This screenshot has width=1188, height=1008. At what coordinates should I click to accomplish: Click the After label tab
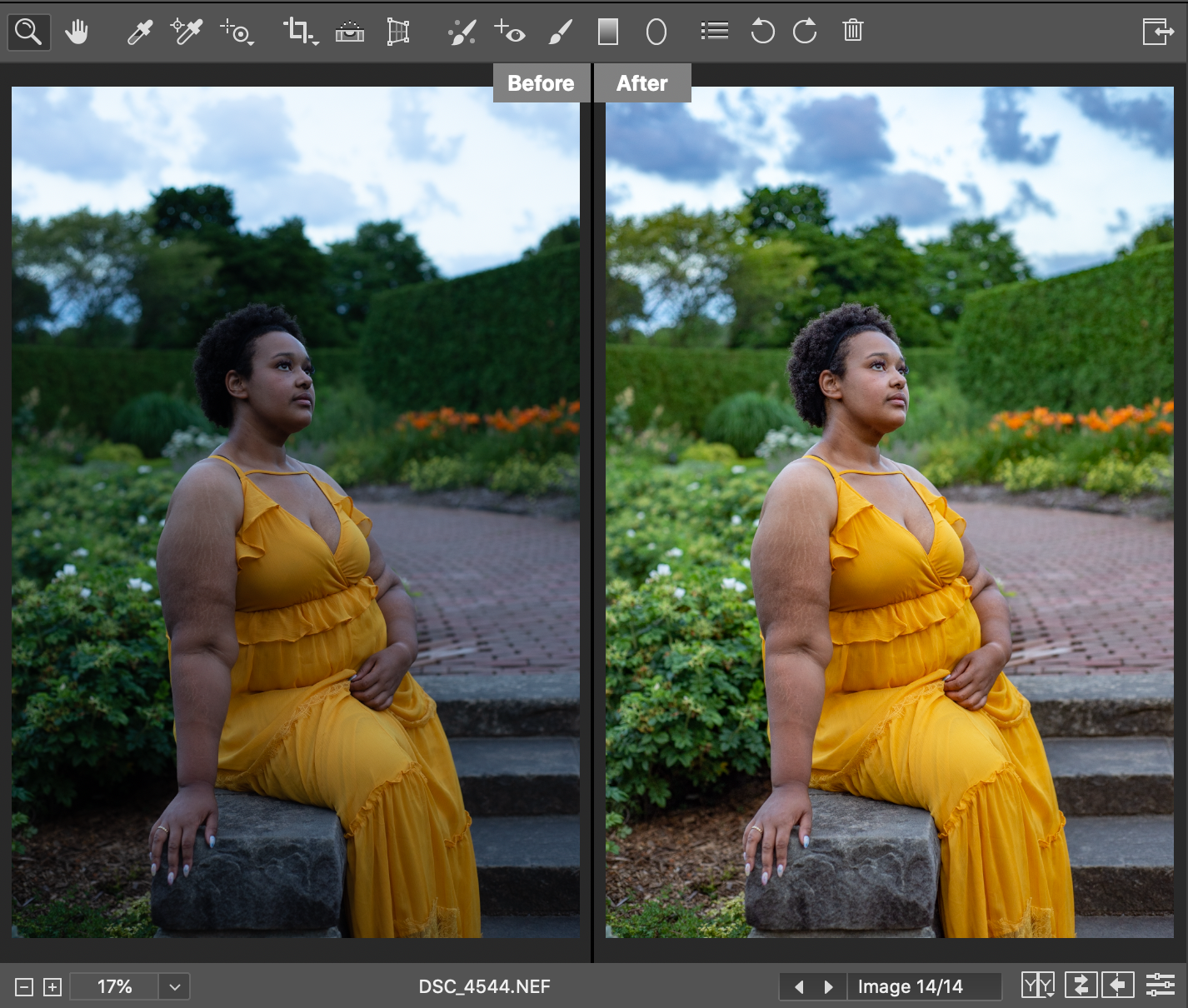click(642, 83)
